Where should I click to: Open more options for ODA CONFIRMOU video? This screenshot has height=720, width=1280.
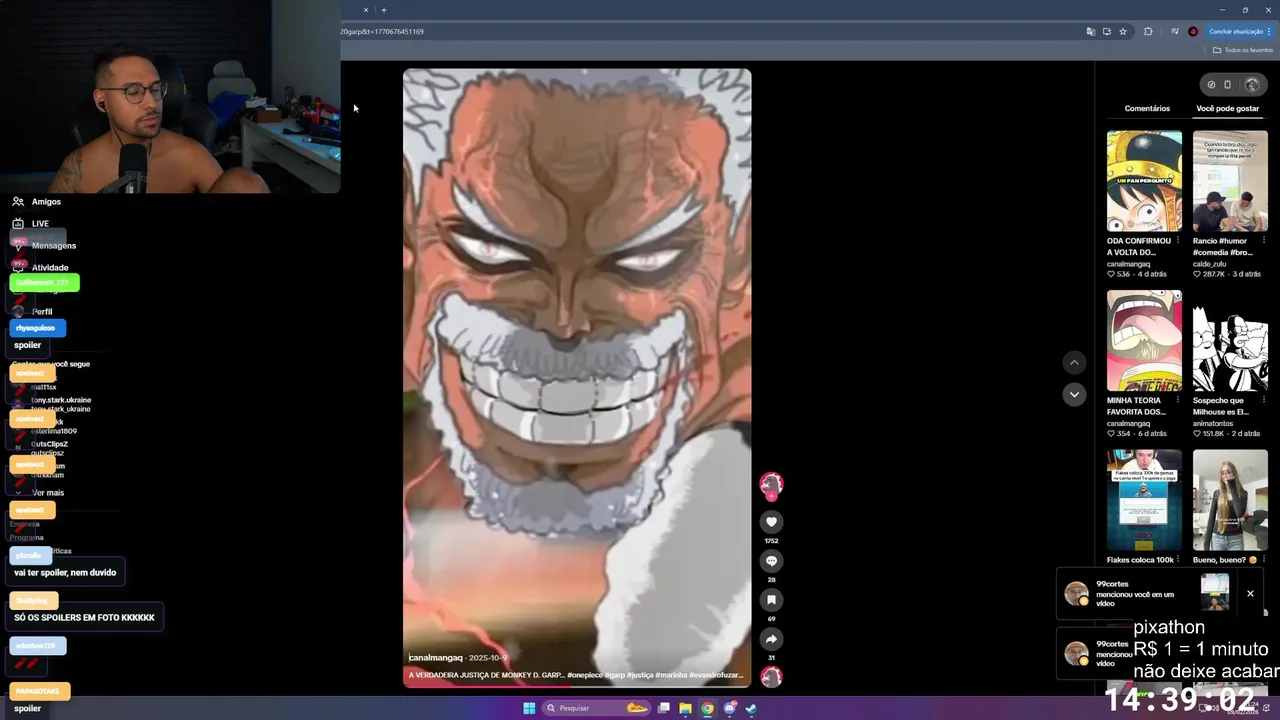[x=1178, y=241]
